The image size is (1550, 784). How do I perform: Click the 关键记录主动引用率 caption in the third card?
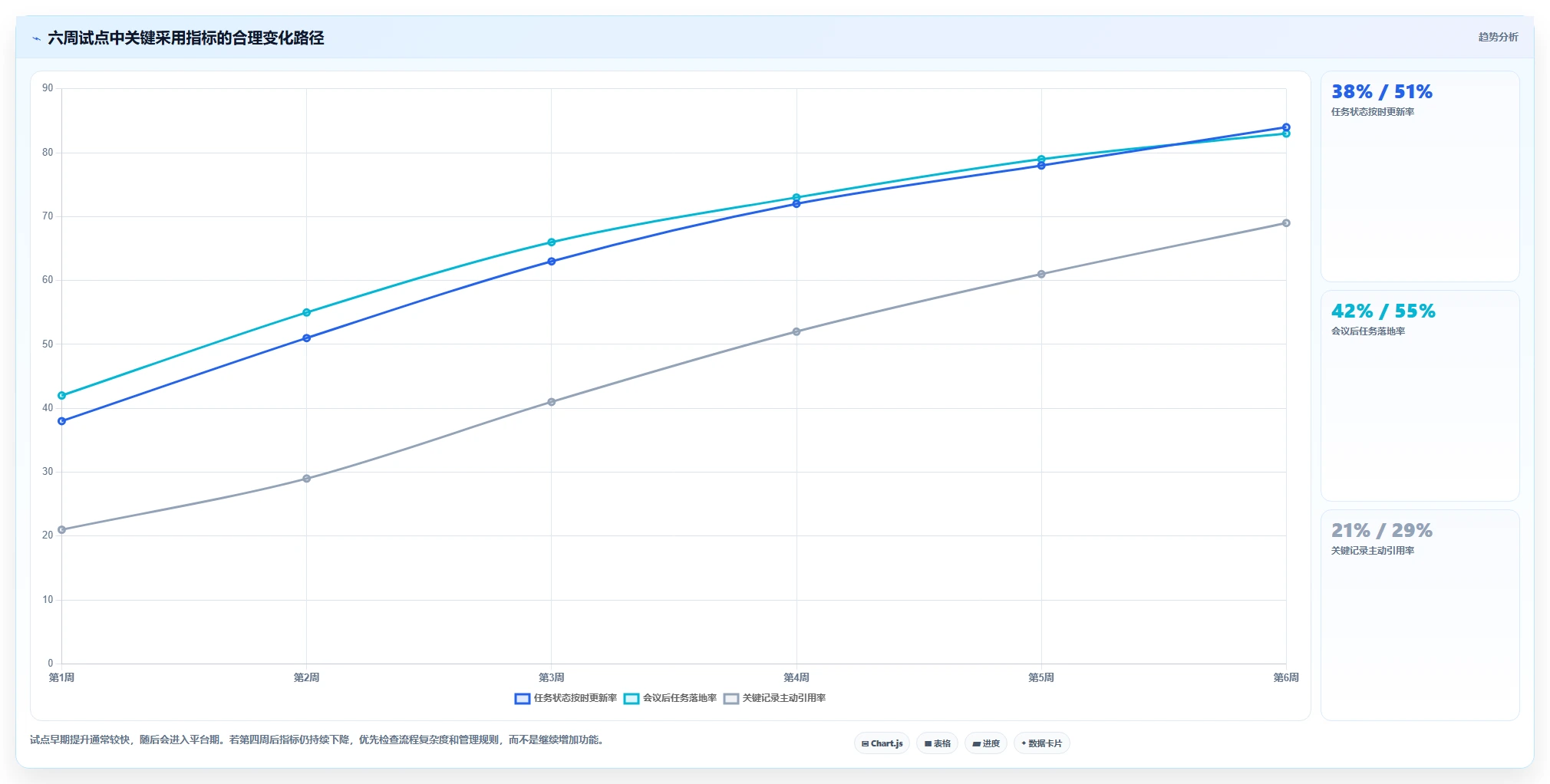click(1373, 551)
